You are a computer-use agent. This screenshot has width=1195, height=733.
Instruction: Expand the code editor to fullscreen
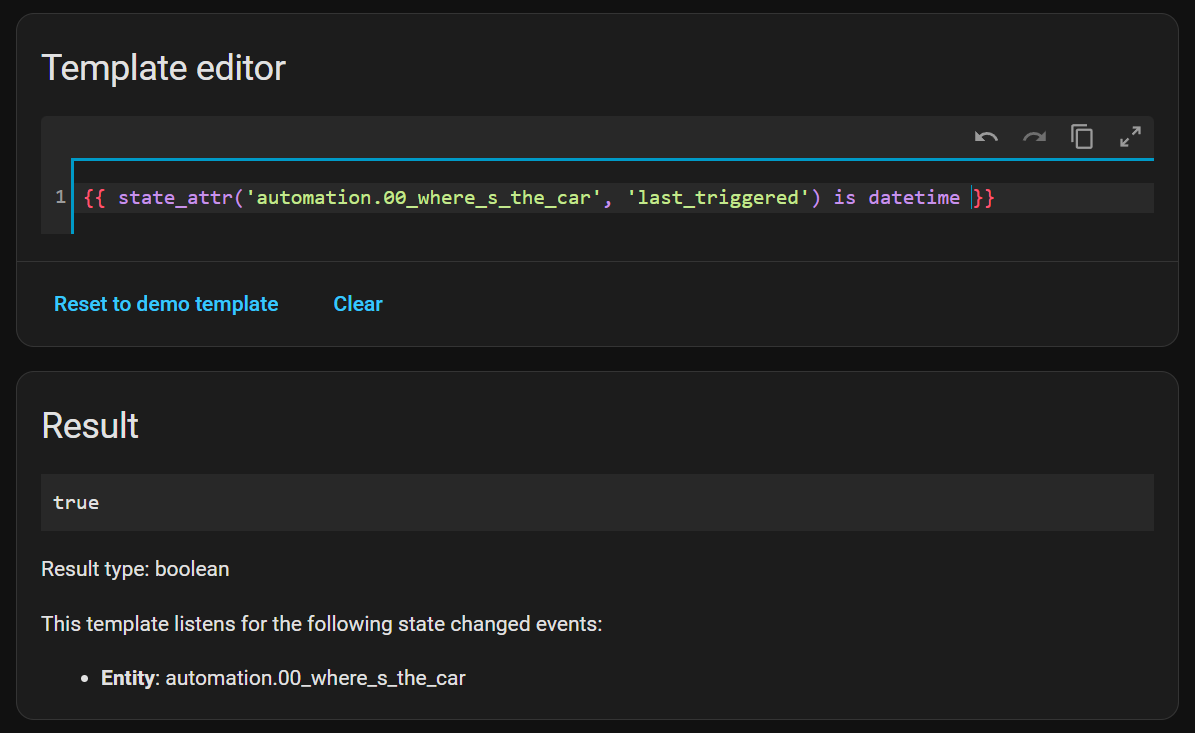(x=1130, y=137)
